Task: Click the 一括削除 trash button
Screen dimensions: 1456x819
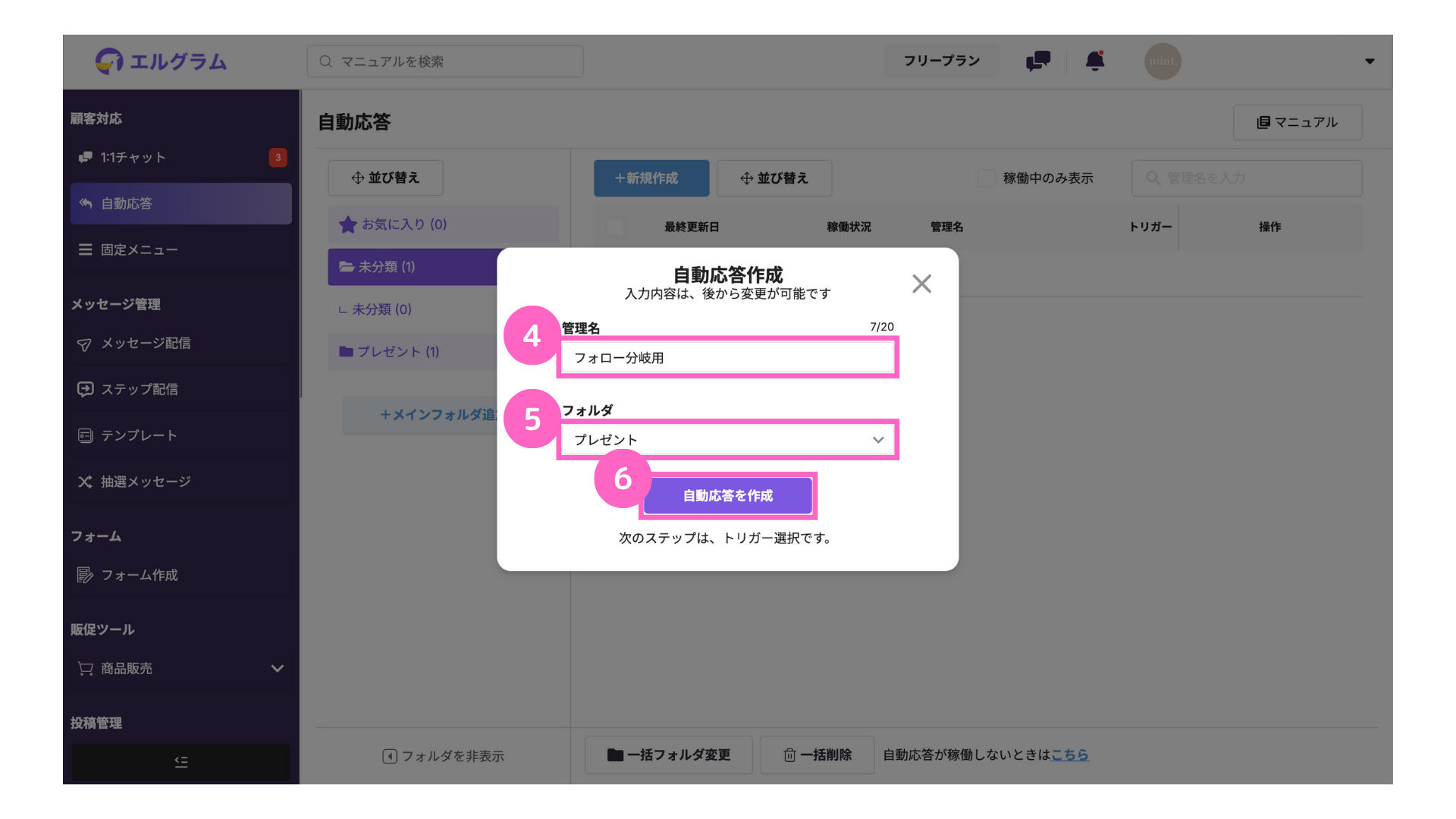Action: coord(817,755)
